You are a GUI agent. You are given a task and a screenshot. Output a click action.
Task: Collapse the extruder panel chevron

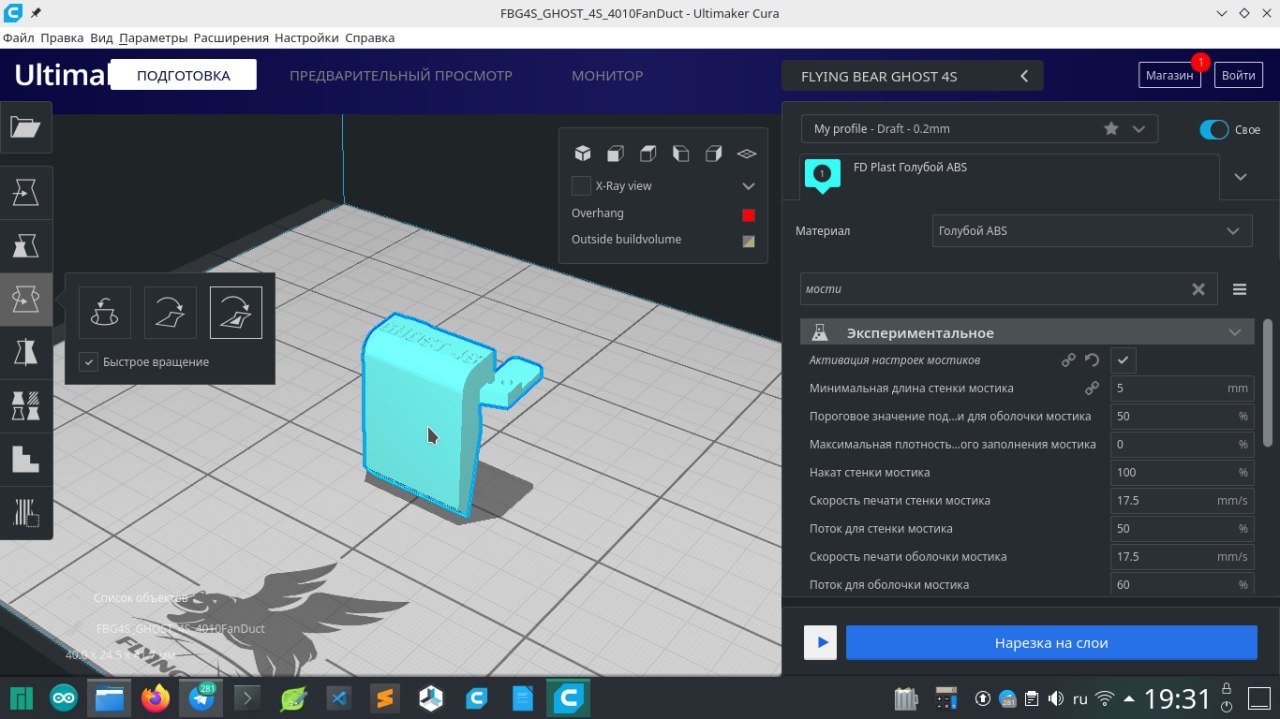pyautogui.click(x=1241, y=177)
